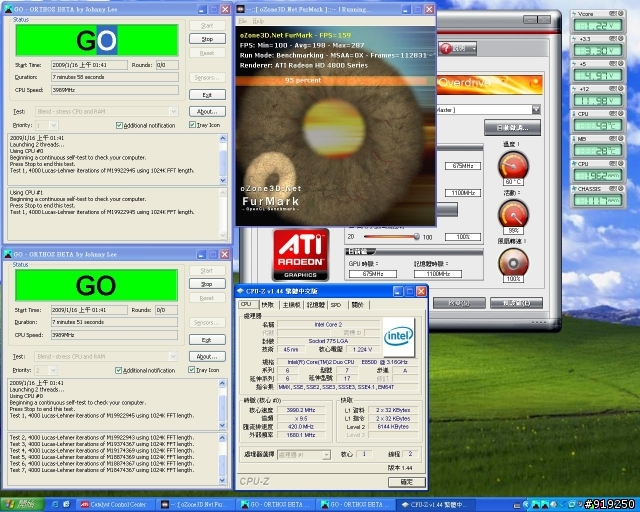Open the Test dropdown in upper ORTHOS window
The image size is (640, 512).
coord(173,111)
